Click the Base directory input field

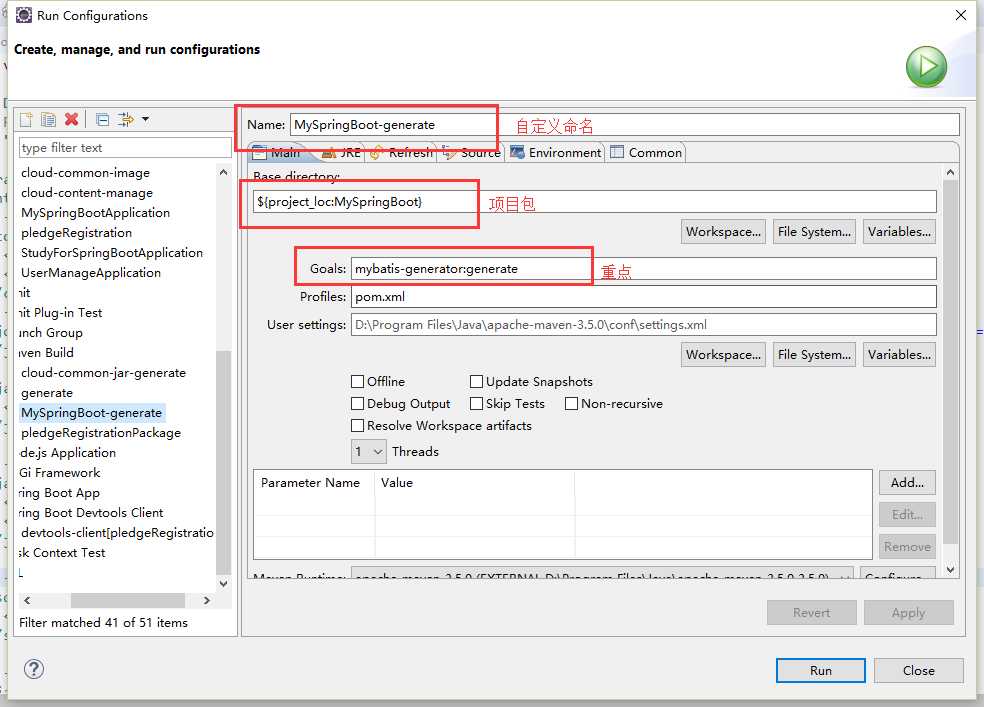click(x=594, y=202)
